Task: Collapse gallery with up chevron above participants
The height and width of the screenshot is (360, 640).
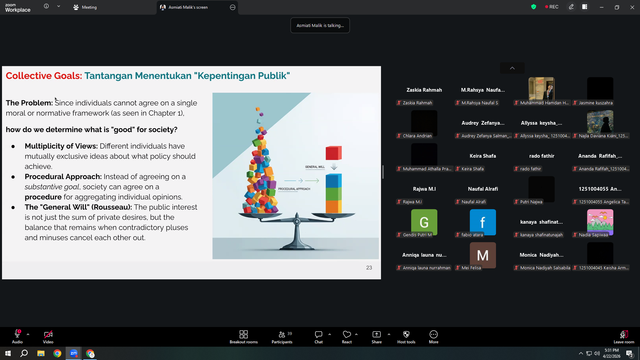Action: [512, 68]
